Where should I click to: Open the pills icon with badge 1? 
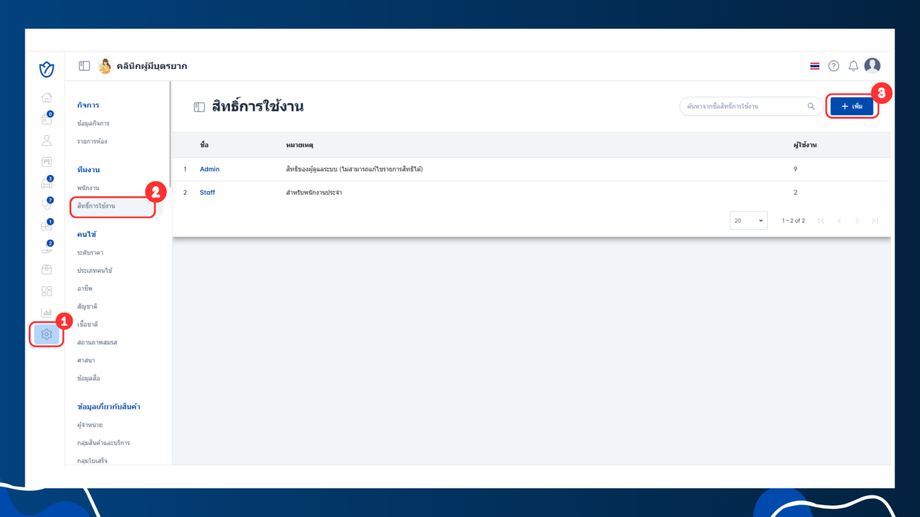(46, 226)
